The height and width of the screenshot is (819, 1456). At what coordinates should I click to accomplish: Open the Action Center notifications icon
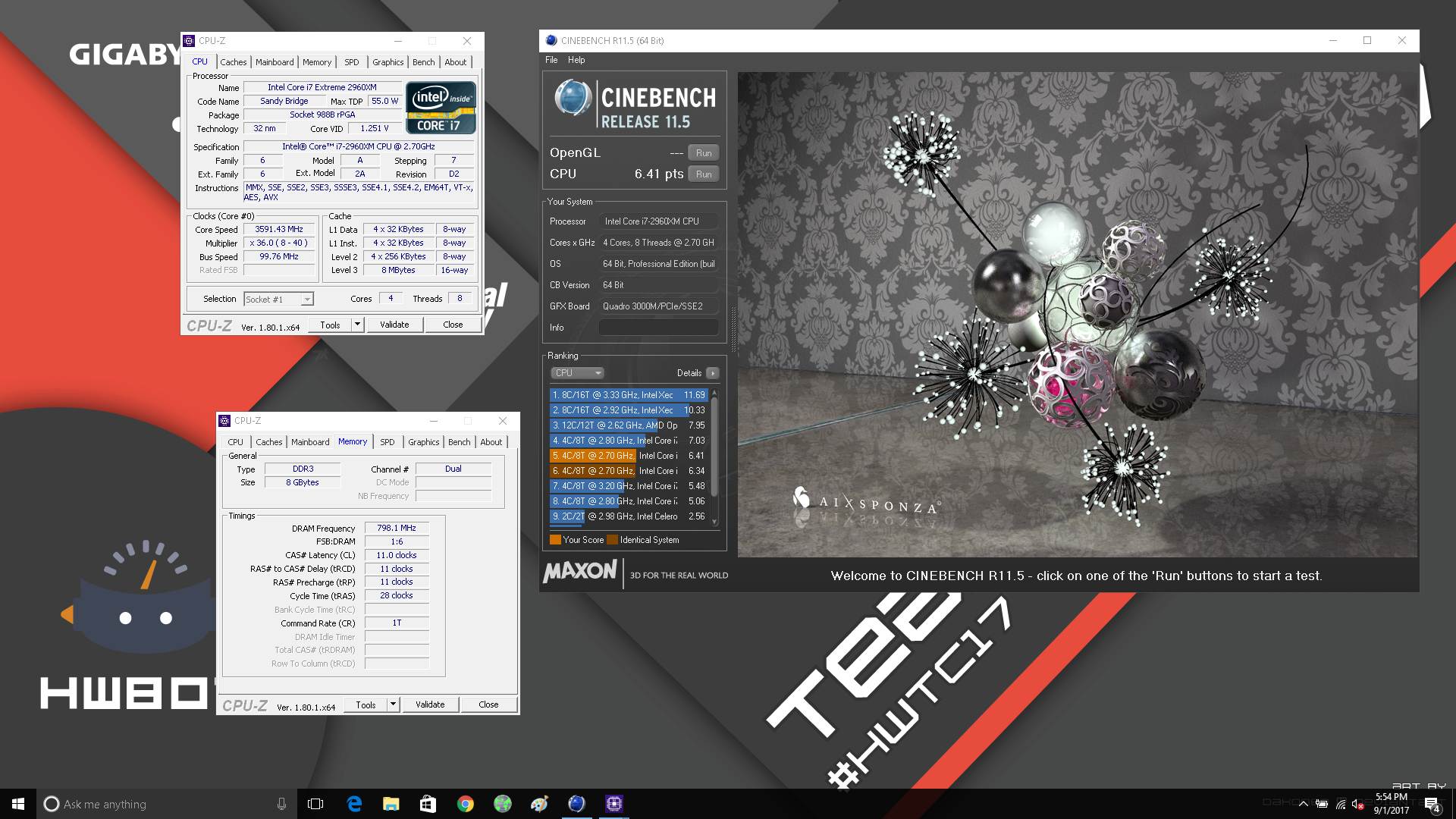point(1432,805)
